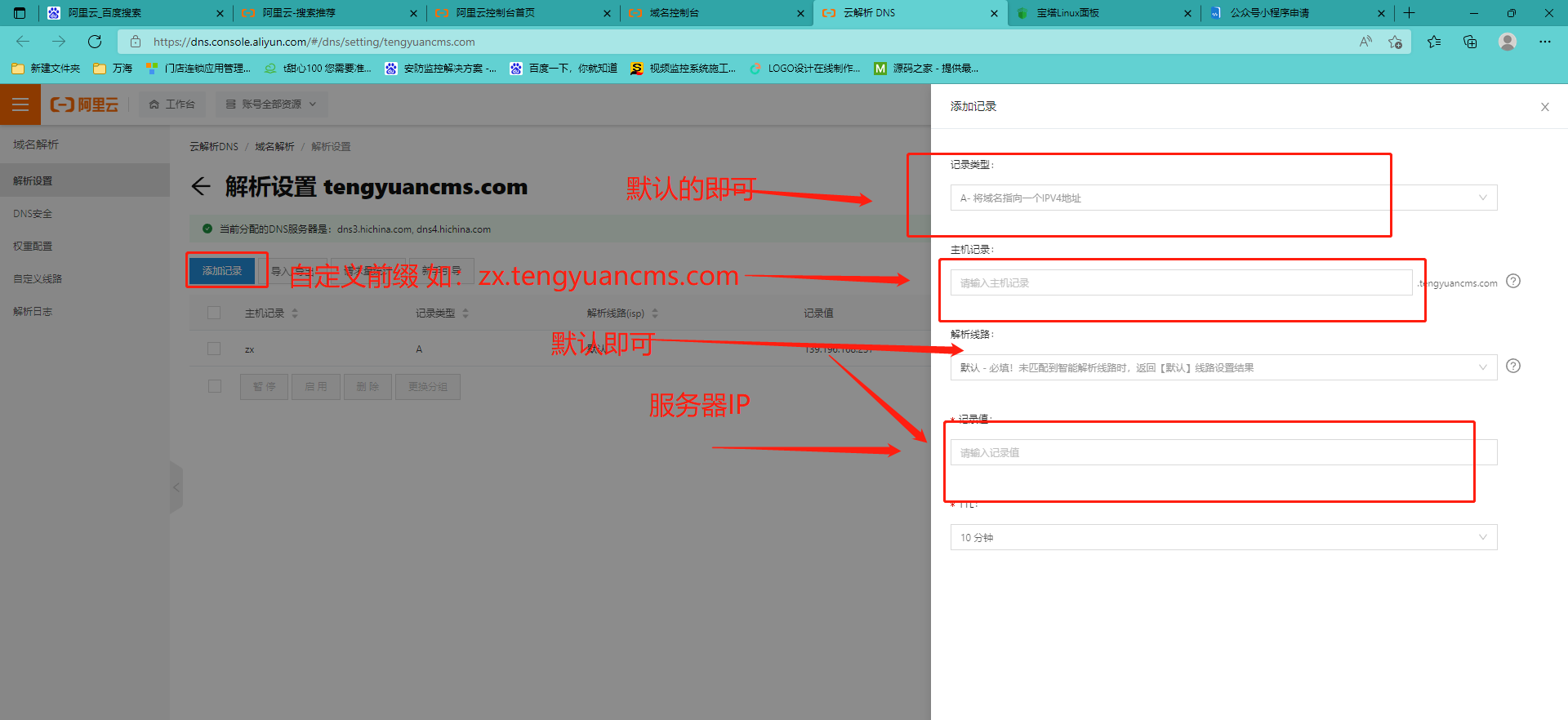Click 域名解析 breadcrumb link
This screenshot has height=720, width=1568.
pos(274,147)
